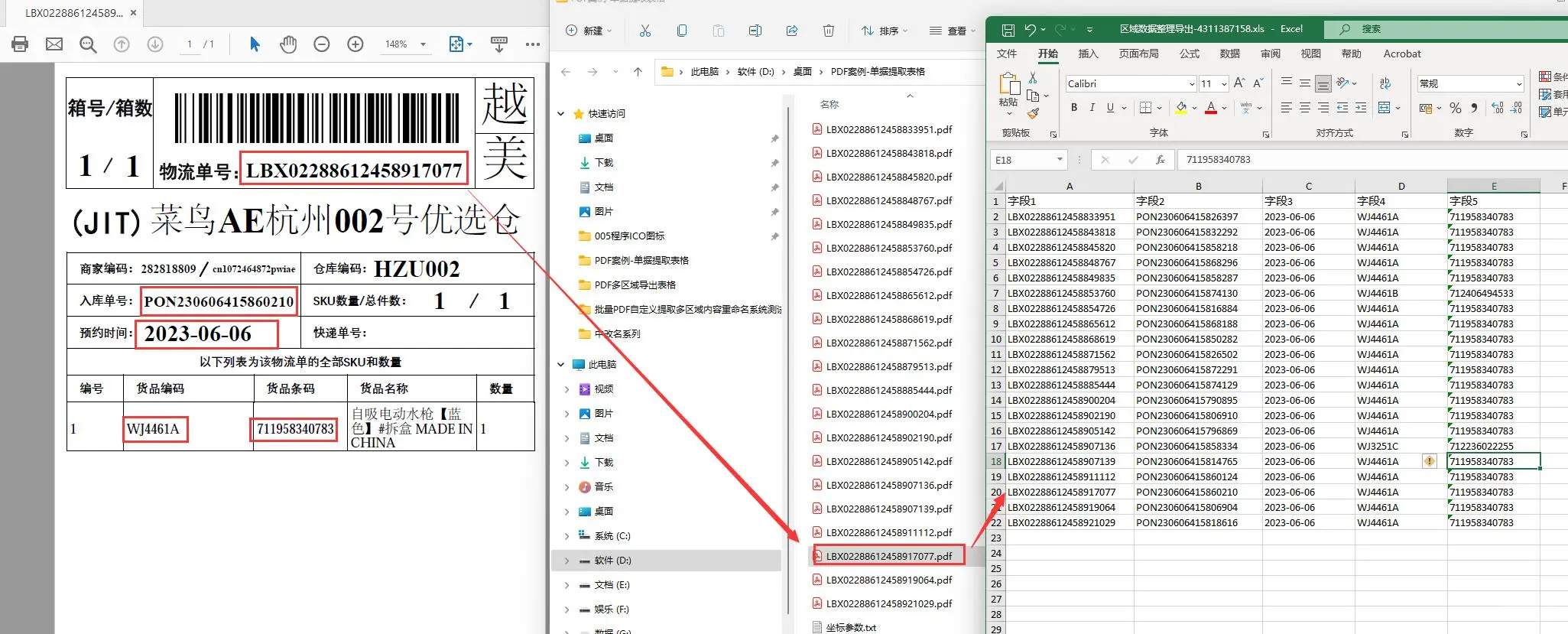Toggle underline formatting in Excel
The width and height of the screenshot is (1568, 634).
pos(1110,108)
